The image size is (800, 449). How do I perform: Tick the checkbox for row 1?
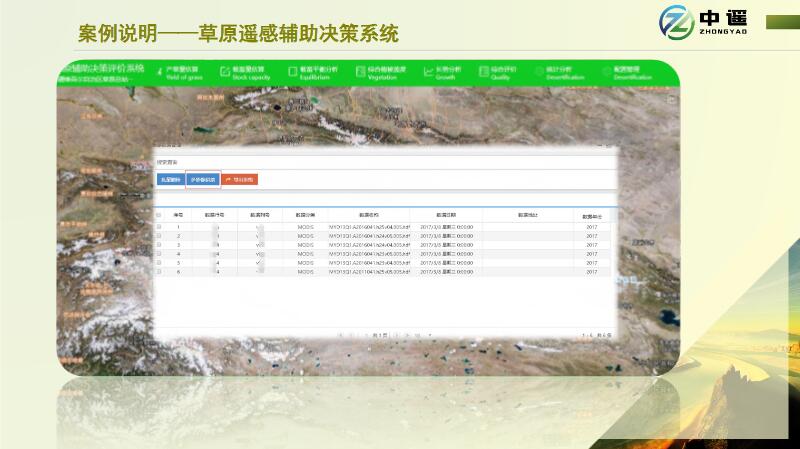tap(158, 228)
